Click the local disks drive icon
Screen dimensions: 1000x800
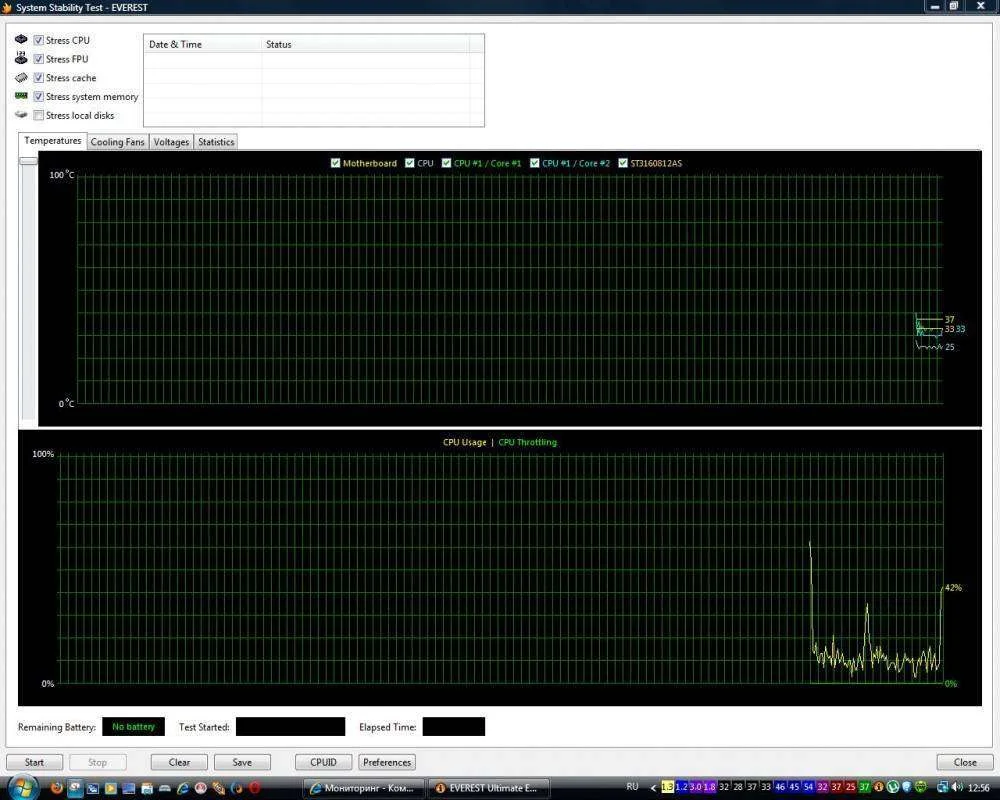point(21,115)
